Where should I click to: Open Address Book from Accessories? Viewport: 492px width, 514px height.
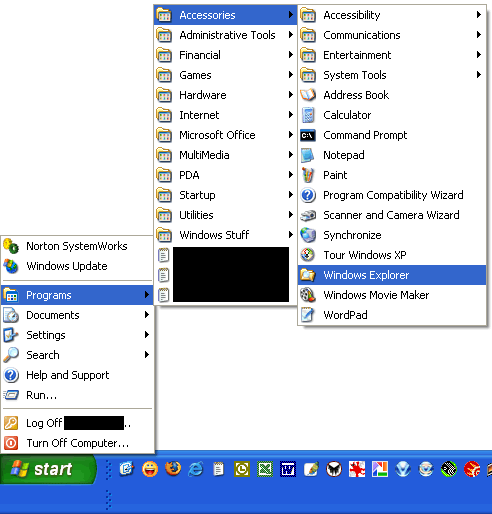point(392,95)
